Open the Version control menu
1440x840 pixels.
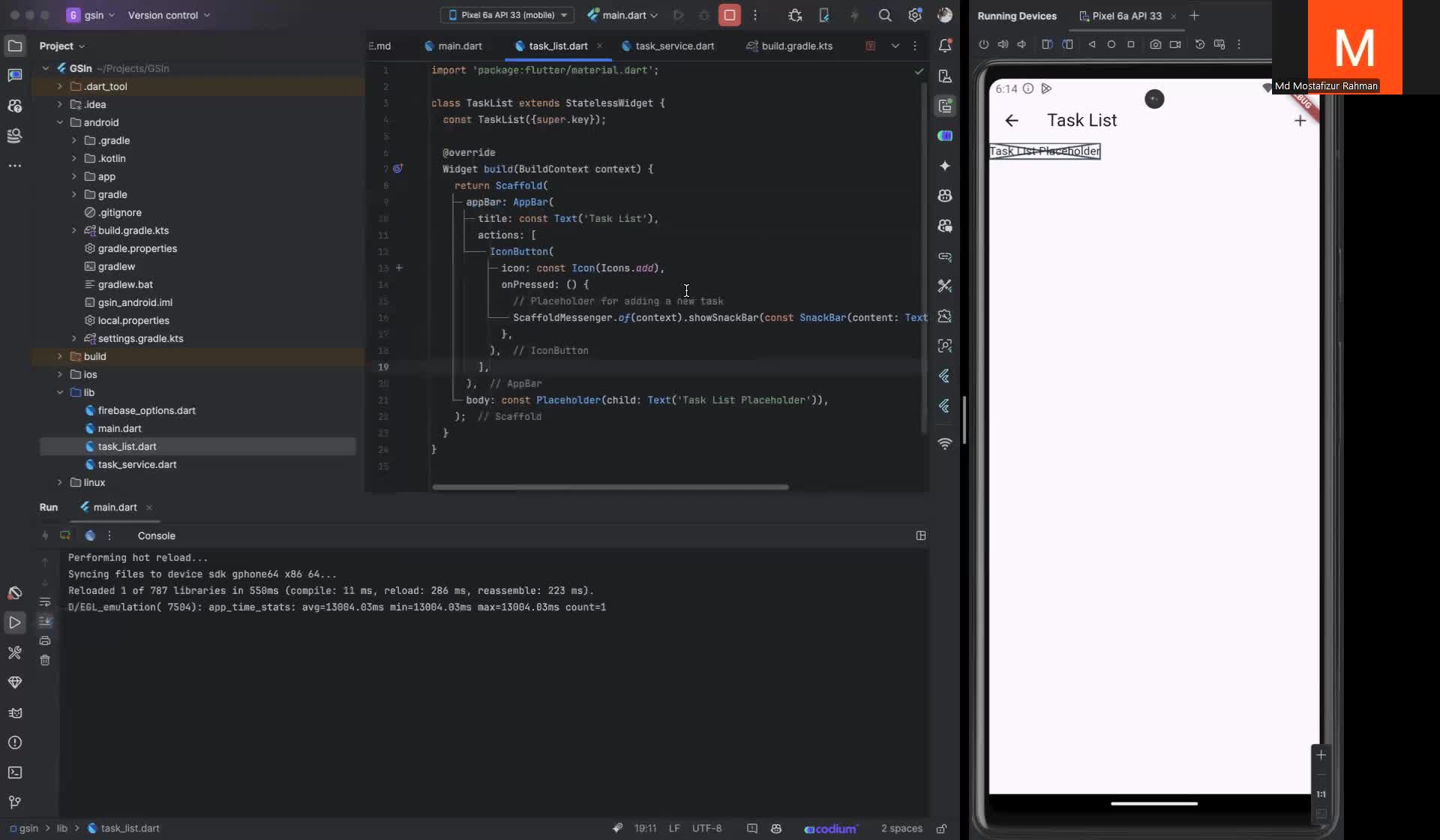169,15
